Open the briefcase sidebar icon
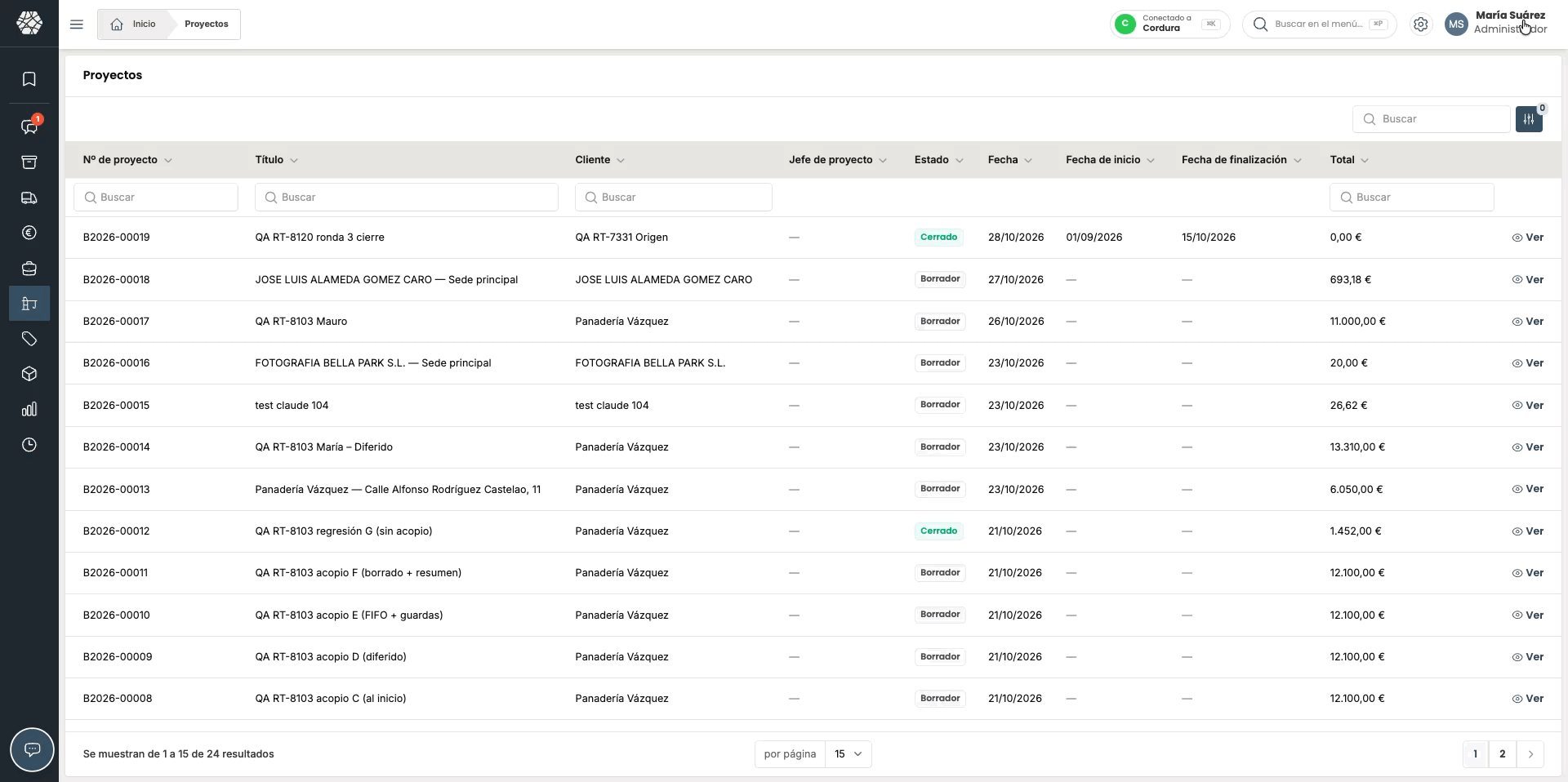 [x=29, y=269]
